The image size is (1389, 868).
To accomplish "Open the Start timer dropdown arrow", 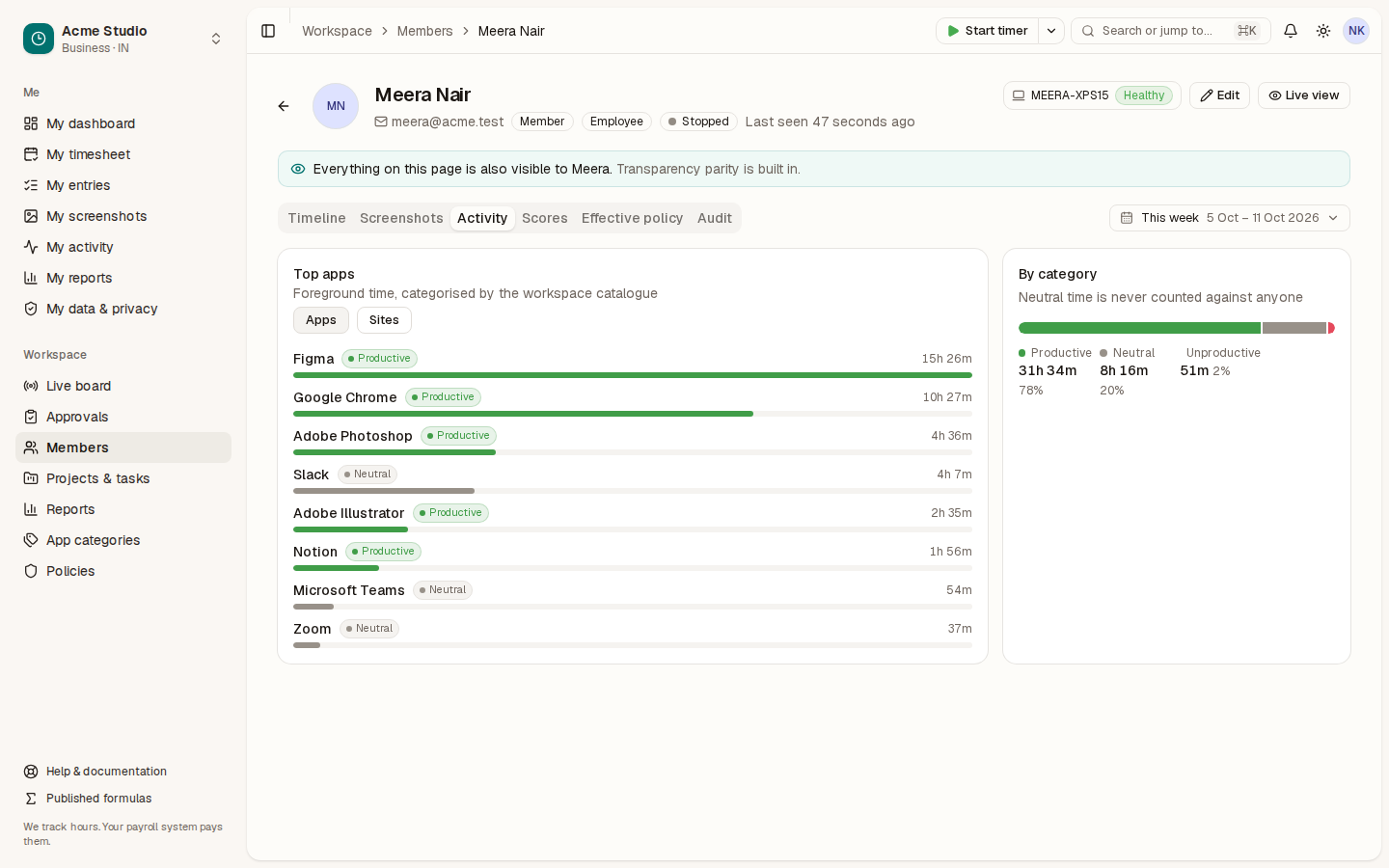I will pos(1051,31).
